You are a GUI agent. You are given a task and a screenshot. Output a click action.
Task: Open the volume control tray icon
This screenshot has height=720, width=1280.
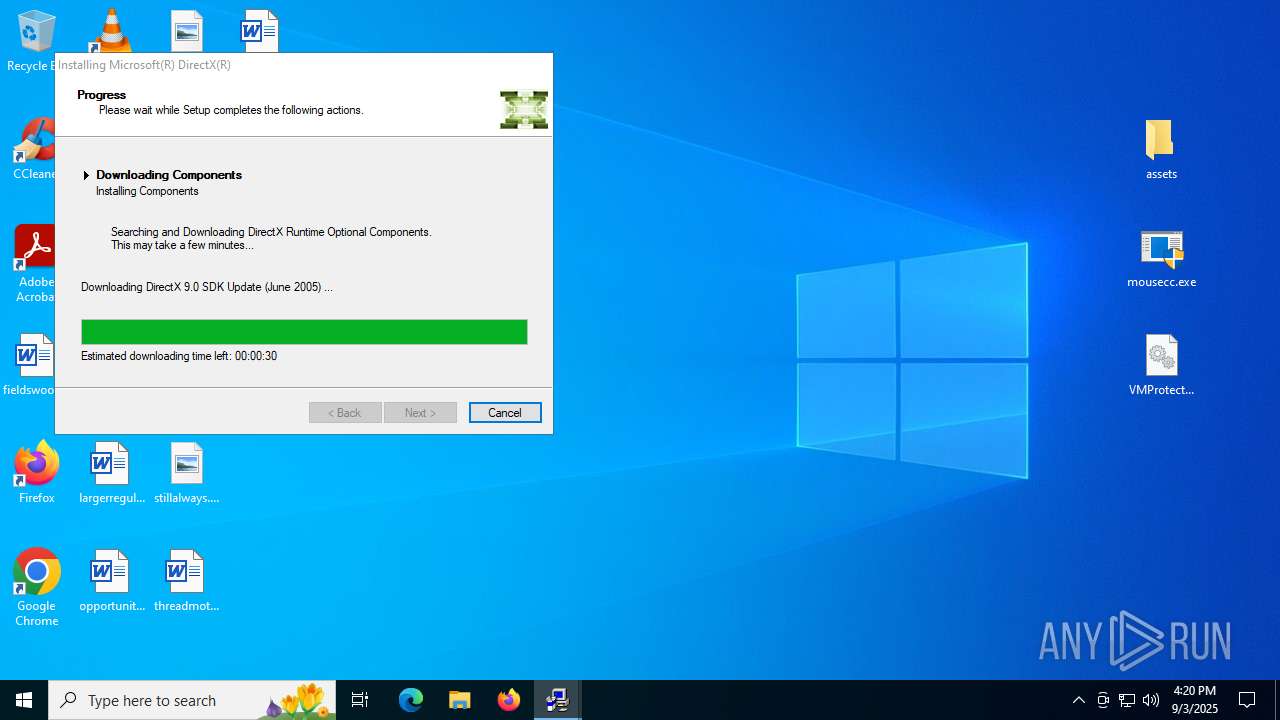click(x=1151, y=700)
